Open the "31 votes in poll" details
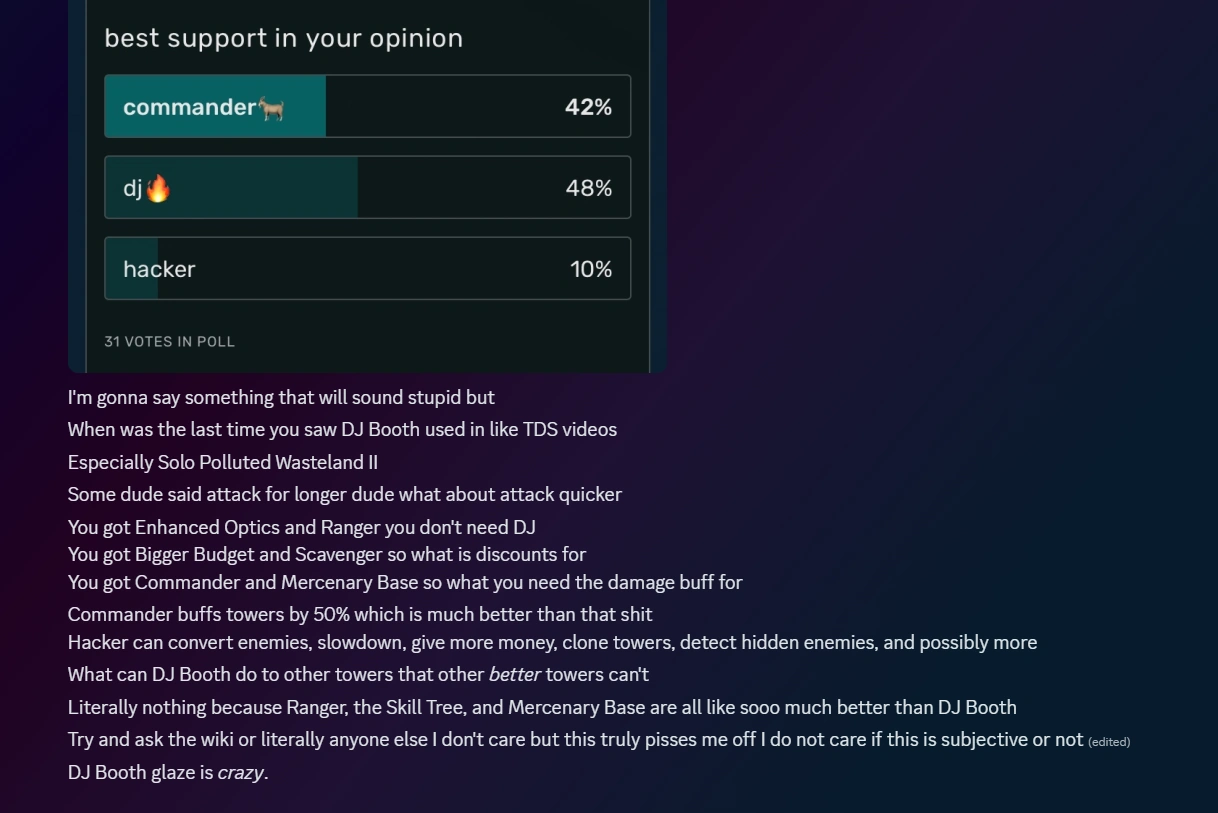 [169, 342]
